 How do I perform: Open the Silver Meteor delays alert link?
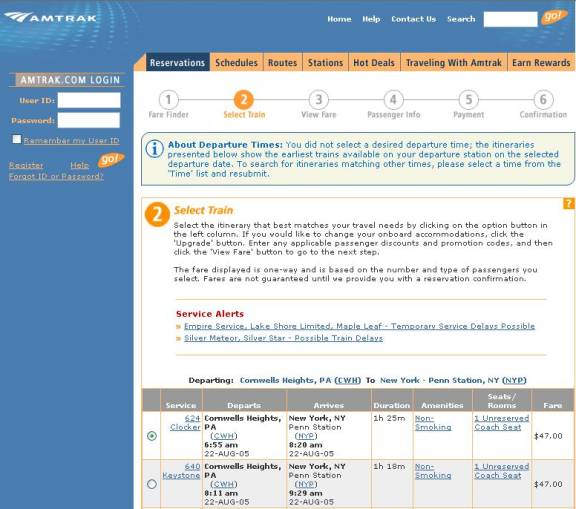click(283, 338)
